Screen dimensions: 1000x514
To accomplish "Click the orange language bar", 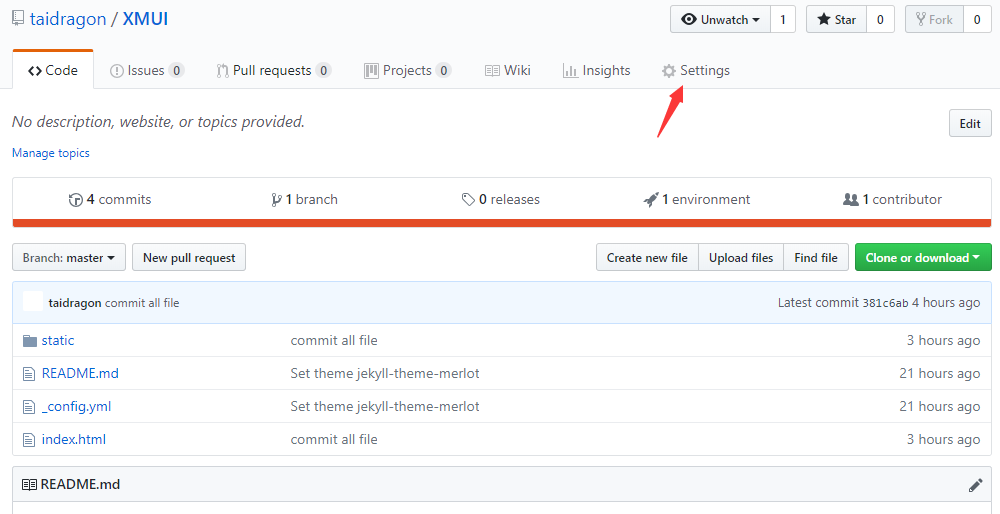I will [502, 223].
